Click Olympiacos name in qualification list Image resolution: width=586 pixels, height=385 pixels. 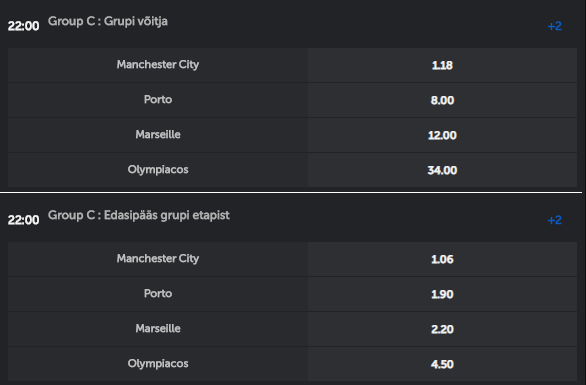coord(158,364)
